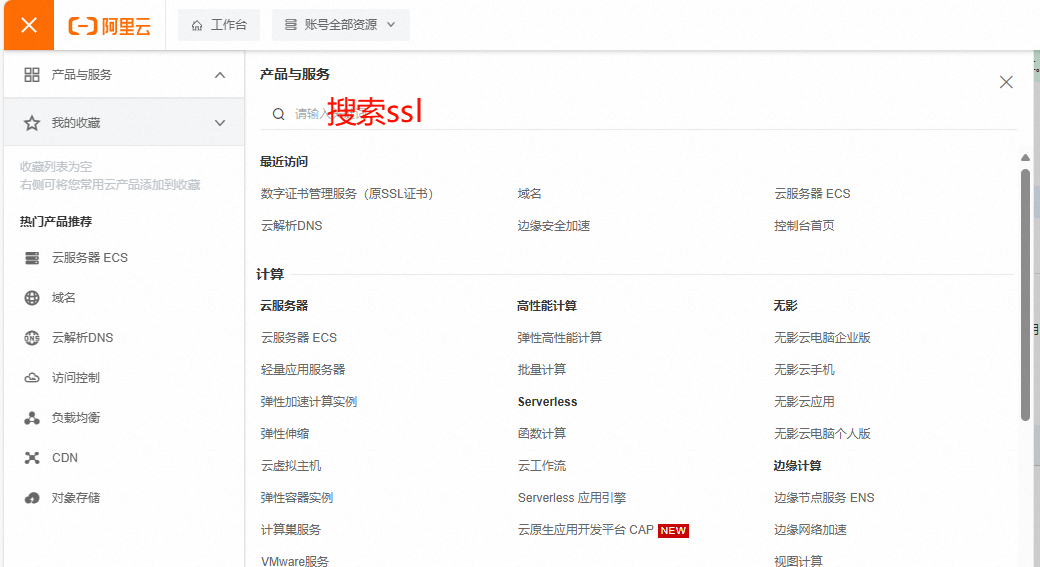
Task: Click the search magnifier icon
Action: tap(279, 114)
